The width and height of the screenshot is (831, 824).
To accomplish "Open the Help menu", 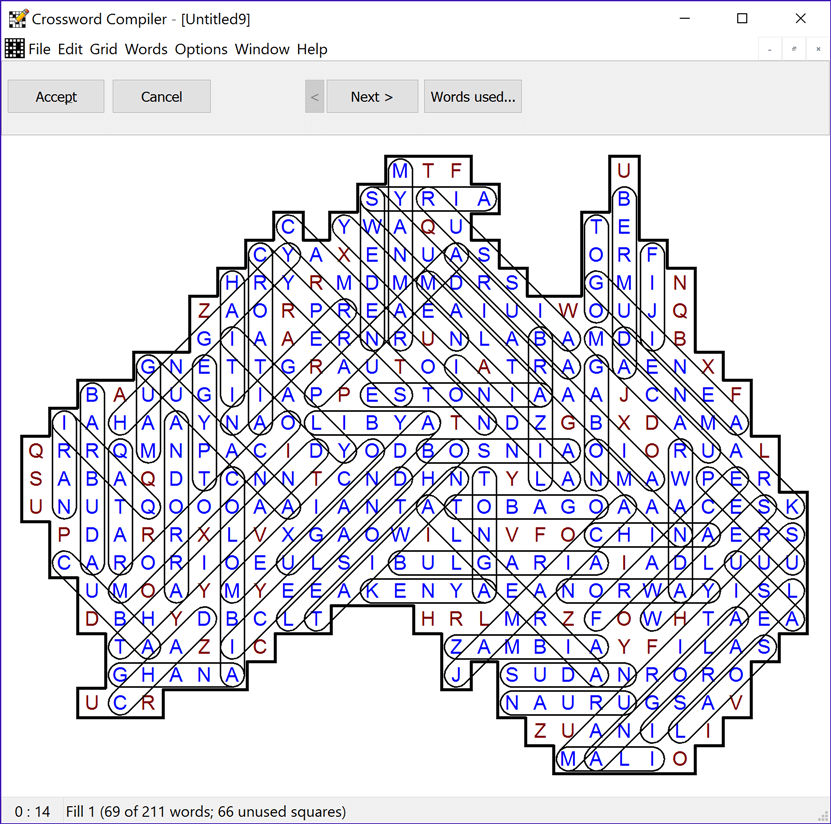I will (312, 49).
